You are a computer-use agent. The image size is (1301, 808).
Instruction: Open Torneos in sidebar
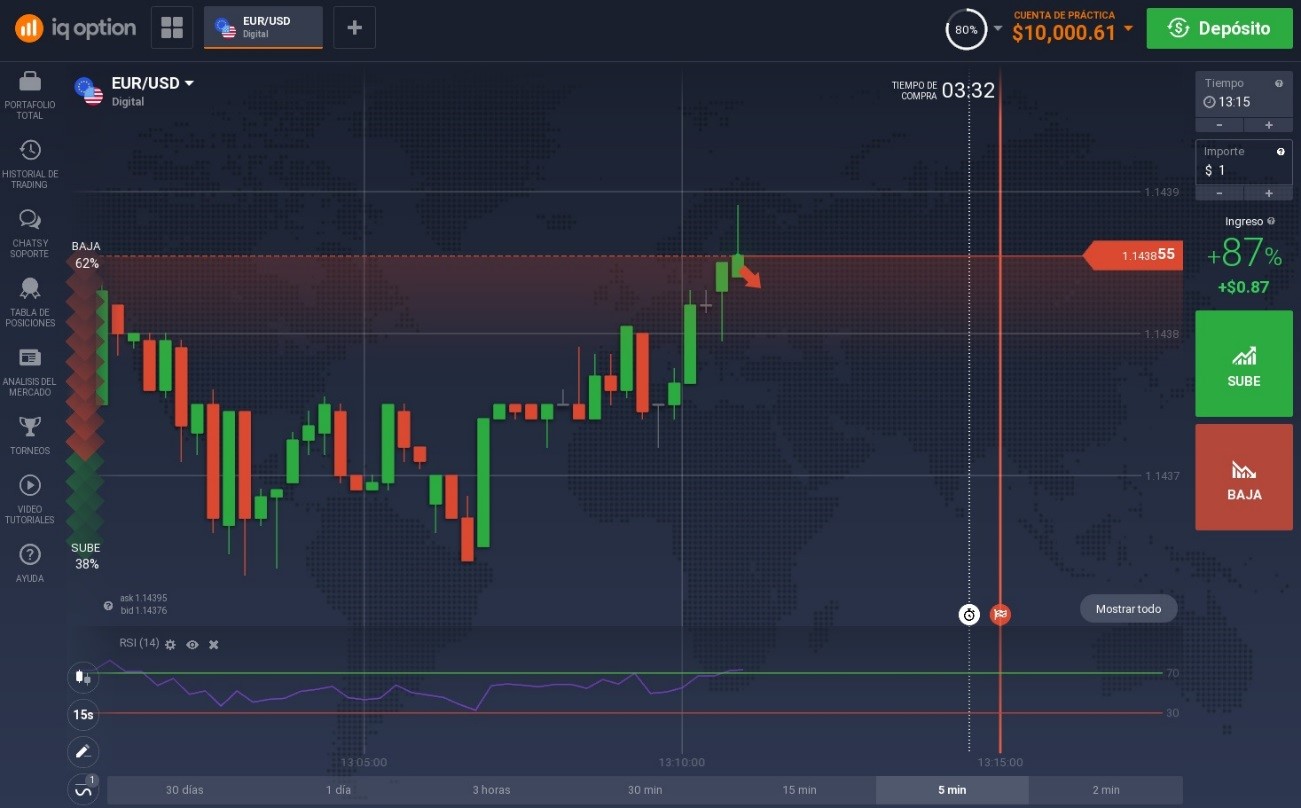(30, 435)
